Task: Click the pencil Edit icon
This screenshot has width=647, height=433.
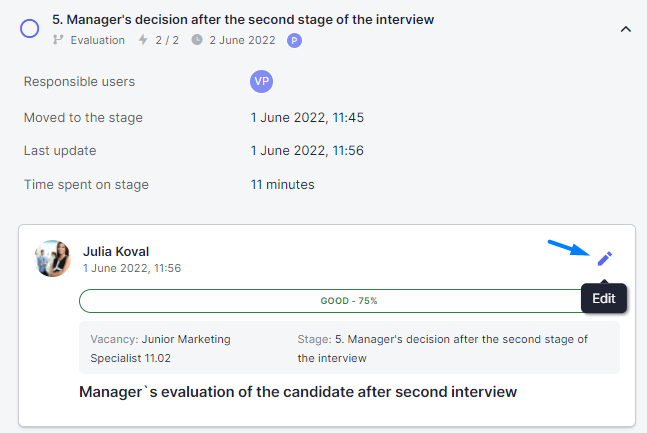Action: tap(604, 259)
